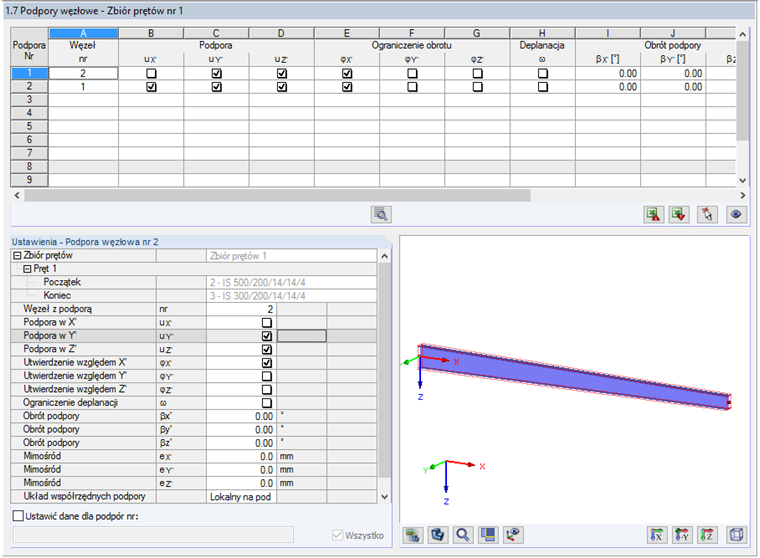Toggle the 'Wszystko' checkbox
Viewport: 760px width, 558px height.
click(338, 535)
